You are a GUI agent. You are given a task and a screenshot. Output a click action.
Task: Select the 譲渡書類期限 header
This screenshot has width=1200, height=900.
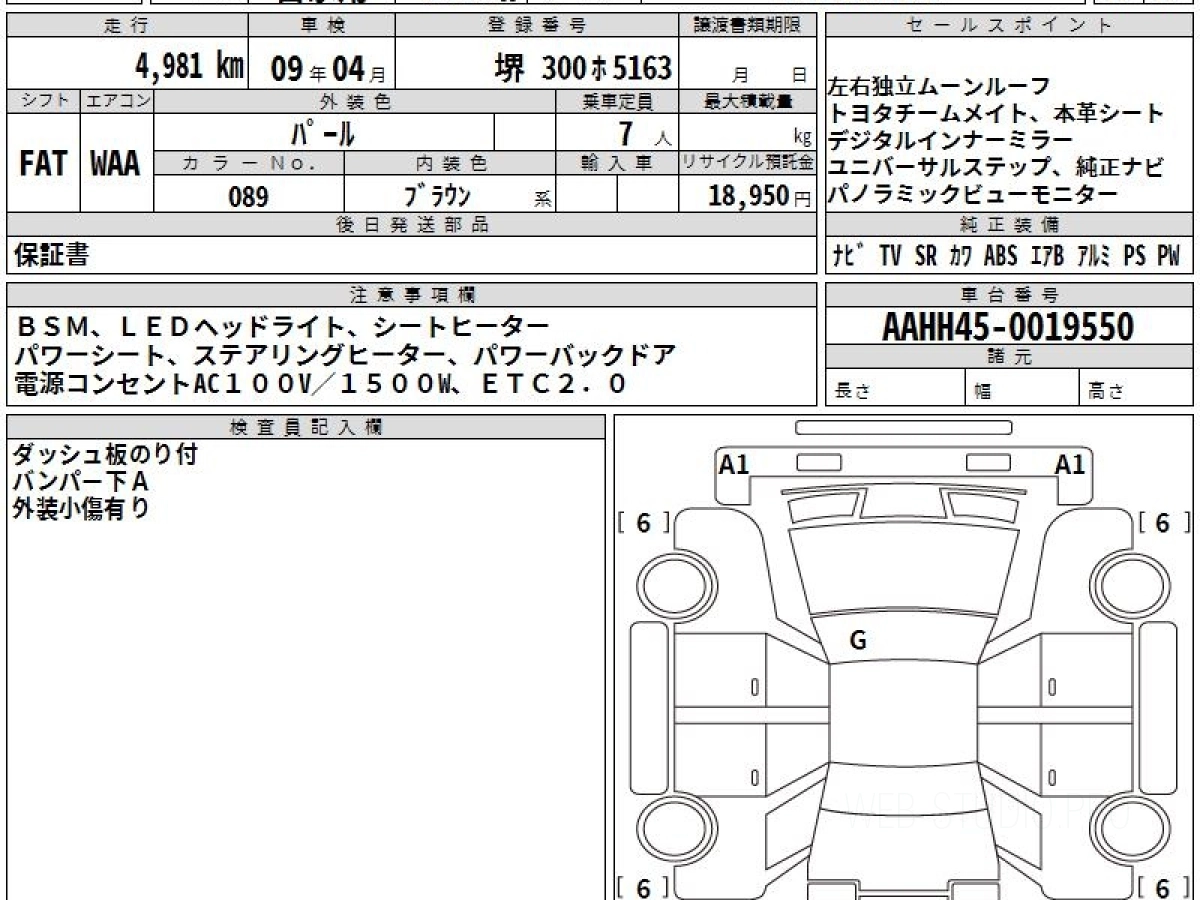[x=748, y=26]
